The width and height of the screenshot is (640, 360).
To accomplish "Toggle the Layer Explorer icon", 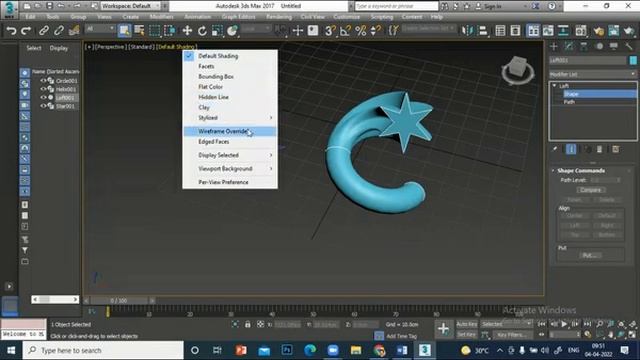I will click(515, 31).
